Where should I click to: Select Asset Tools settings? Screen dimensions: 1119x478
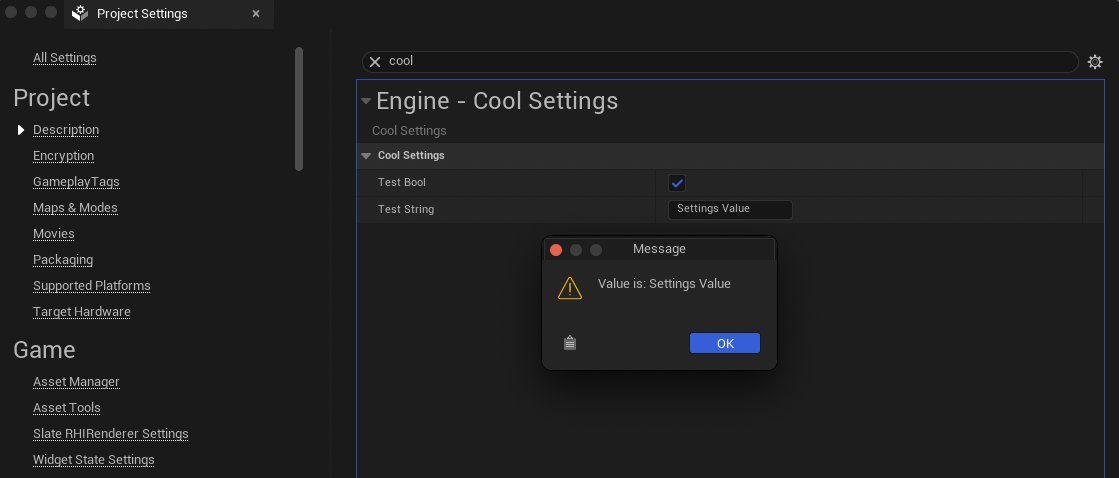(x=66, y=408)
